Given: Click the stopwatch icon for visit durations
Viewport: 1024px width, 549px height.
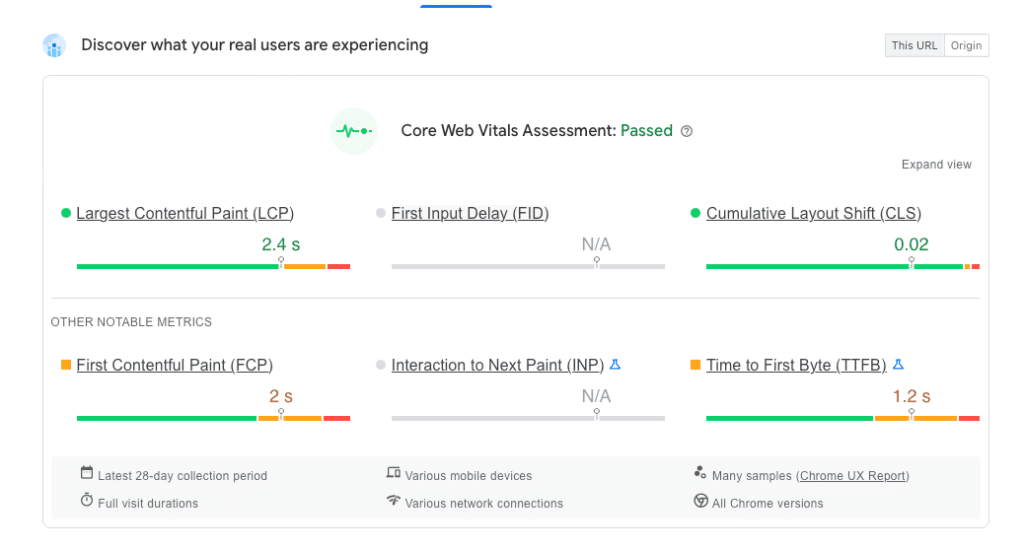Looking at the screenshot, I should (x=87, y=501).
